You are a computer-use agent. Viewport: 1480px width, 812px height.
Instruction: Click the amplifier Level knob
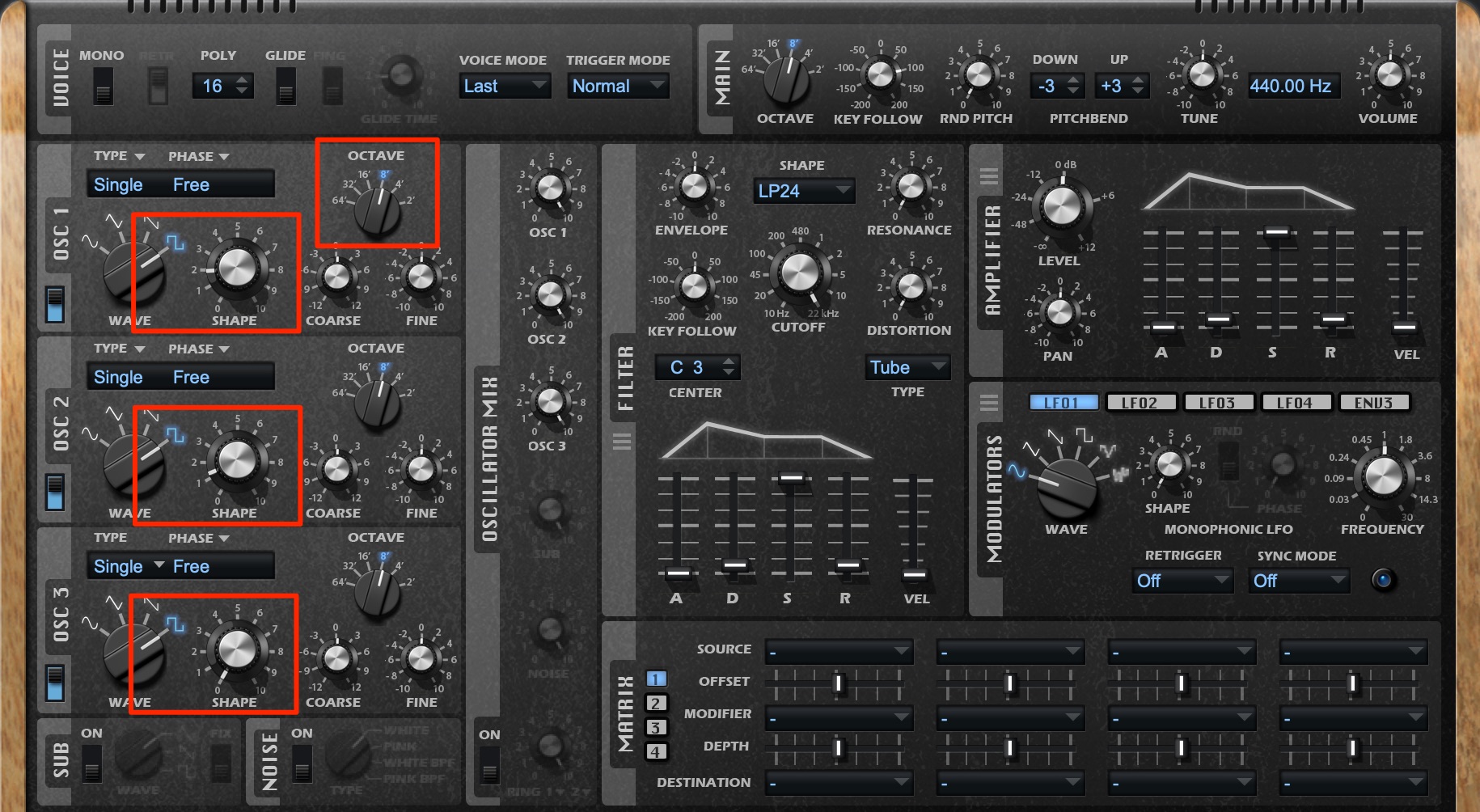coord(1061,207)
